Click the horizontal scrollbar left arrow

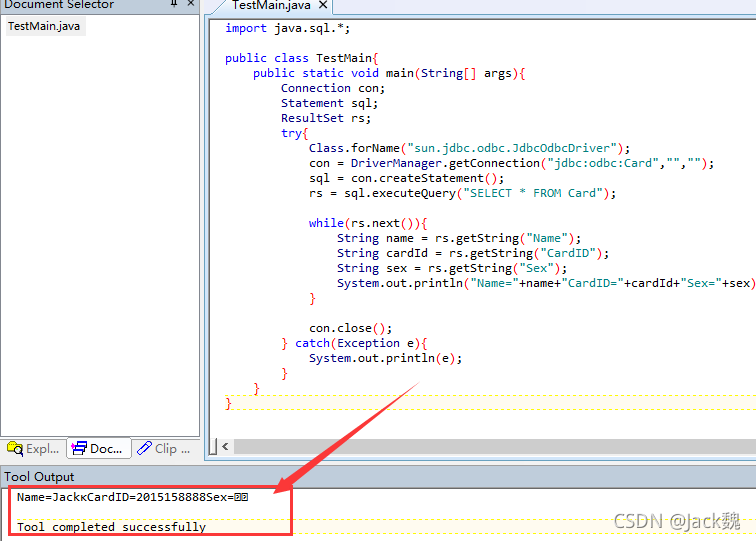225,446
